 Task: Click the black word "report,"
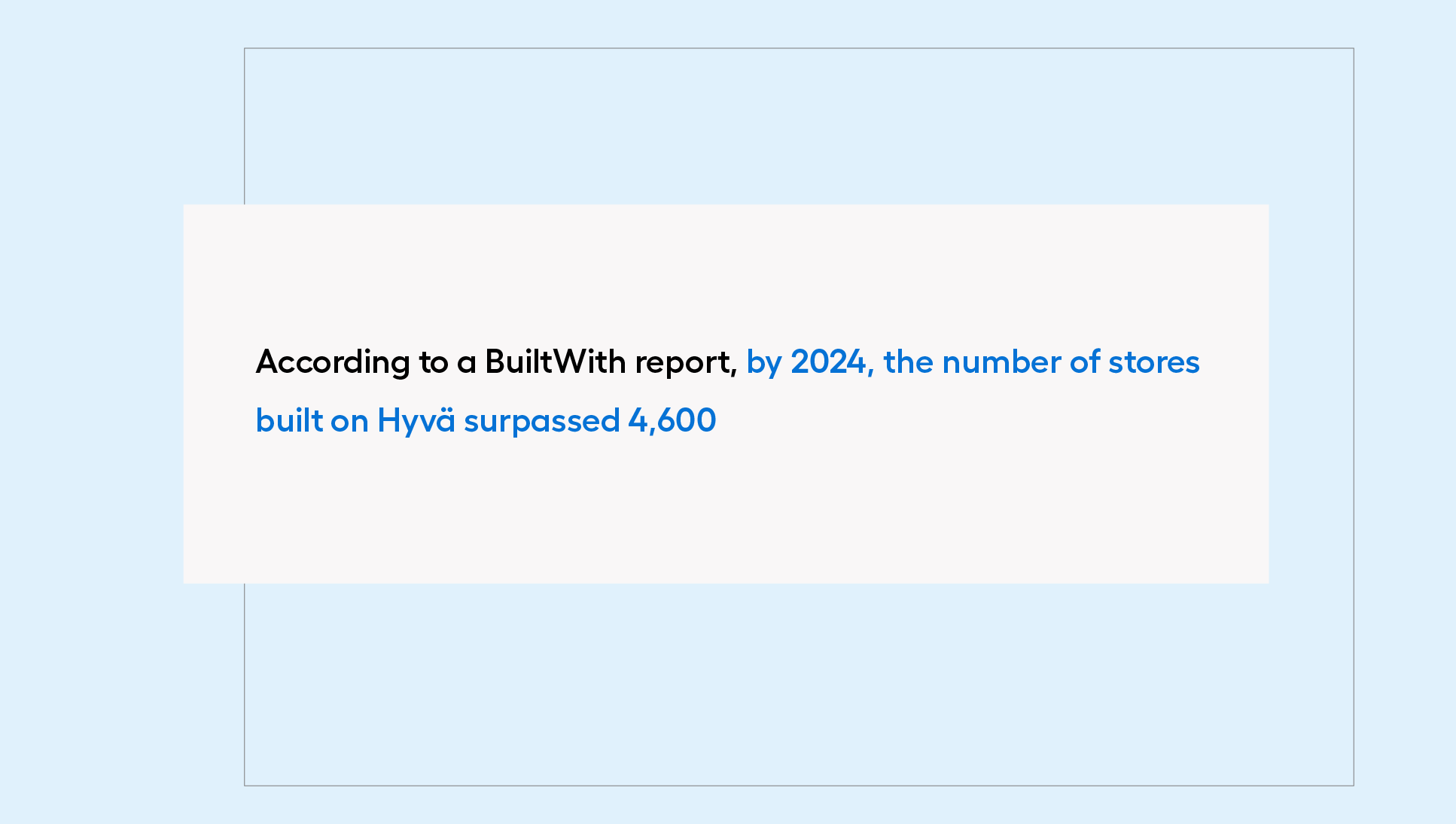pyautogui.click(x=686, y=364)
